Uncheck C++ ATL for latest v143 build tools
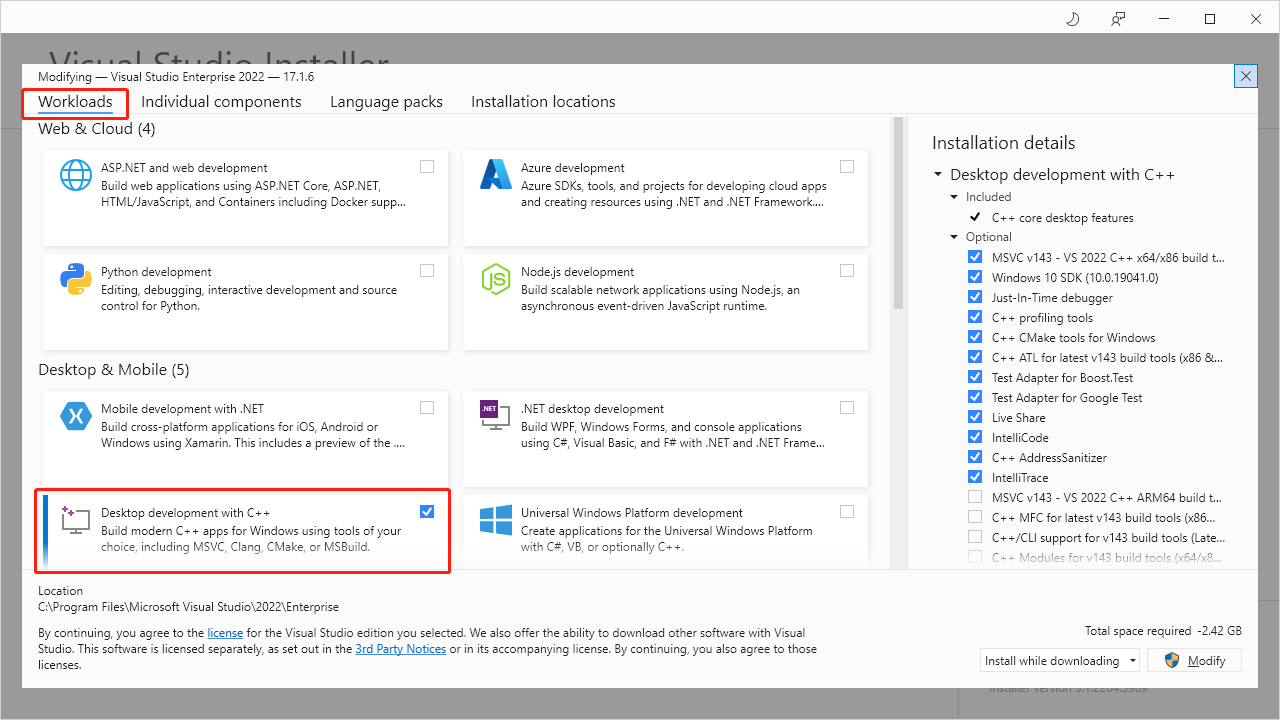Viewport: 1280px width, 720px height. [x=975, y=357]
